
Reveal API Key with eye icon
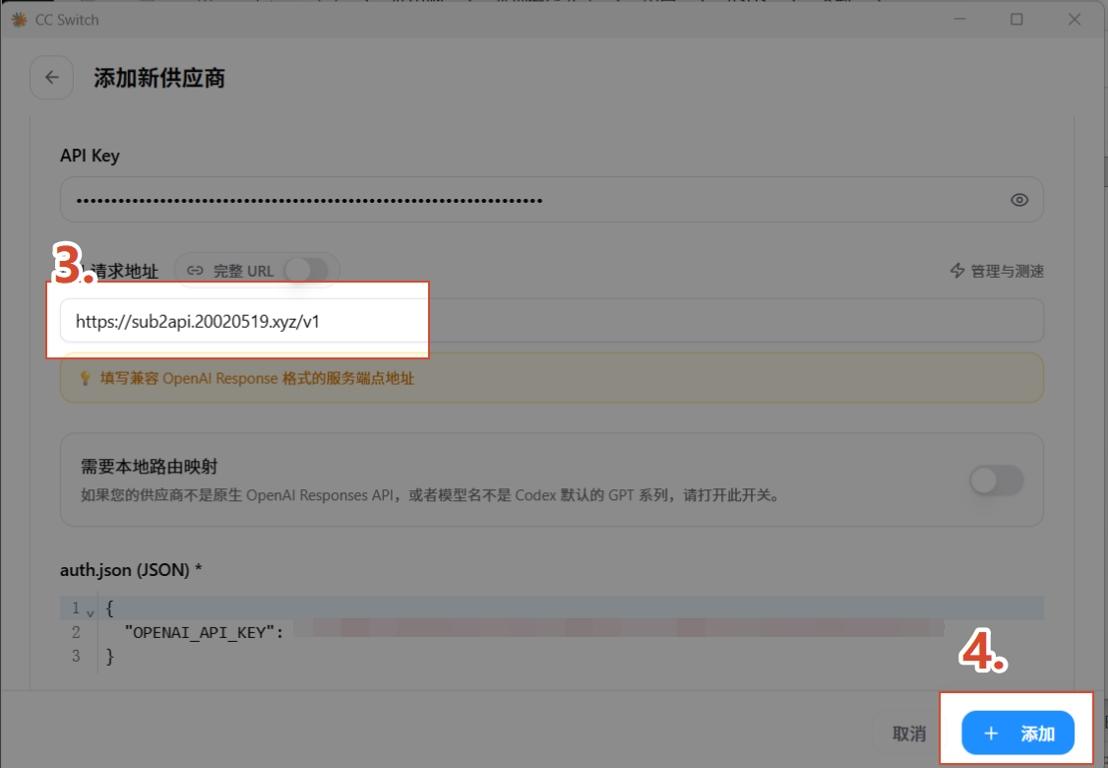[x=1019, y=200]
